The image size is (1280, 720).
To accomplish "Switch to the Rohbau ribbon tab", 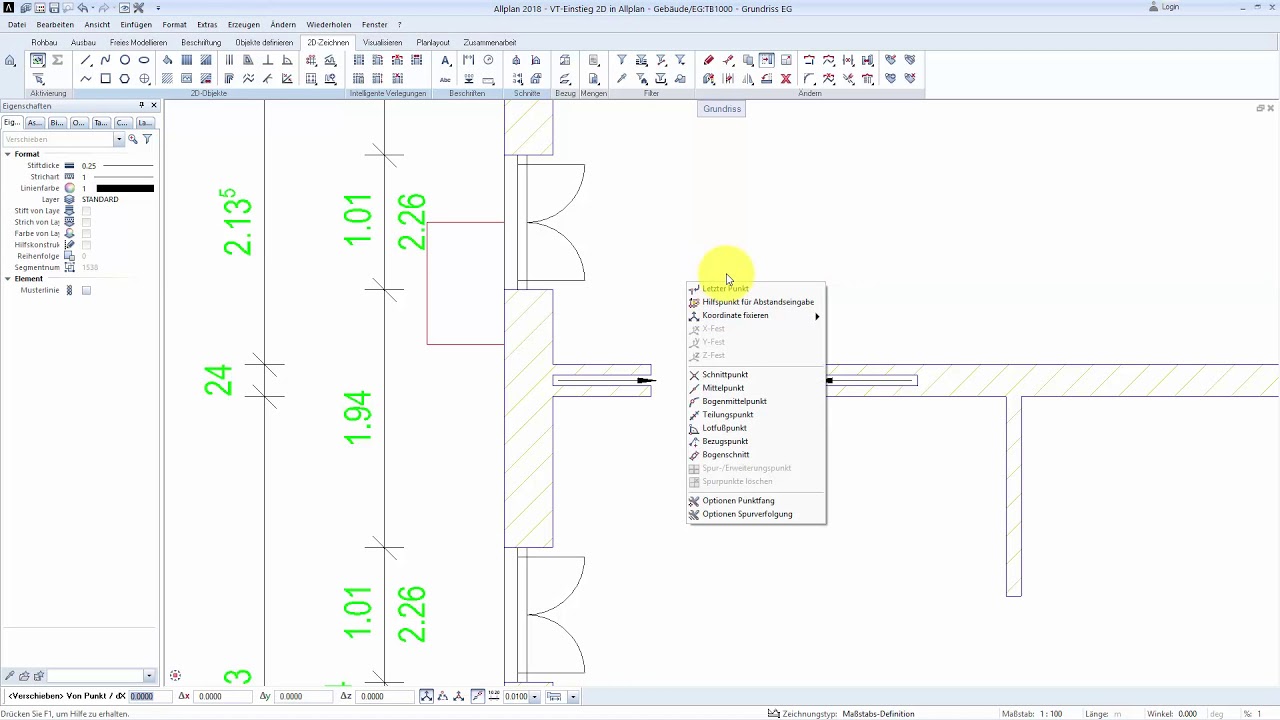I will click(44, 43).
